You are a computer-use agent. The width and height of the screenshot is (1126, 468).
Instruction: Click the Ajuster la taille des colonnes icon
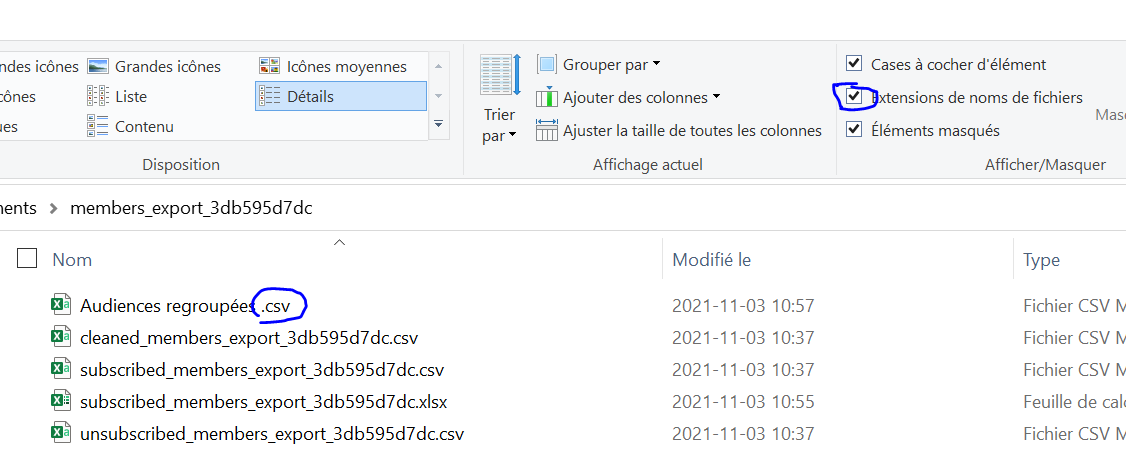[x=547, y=130]
